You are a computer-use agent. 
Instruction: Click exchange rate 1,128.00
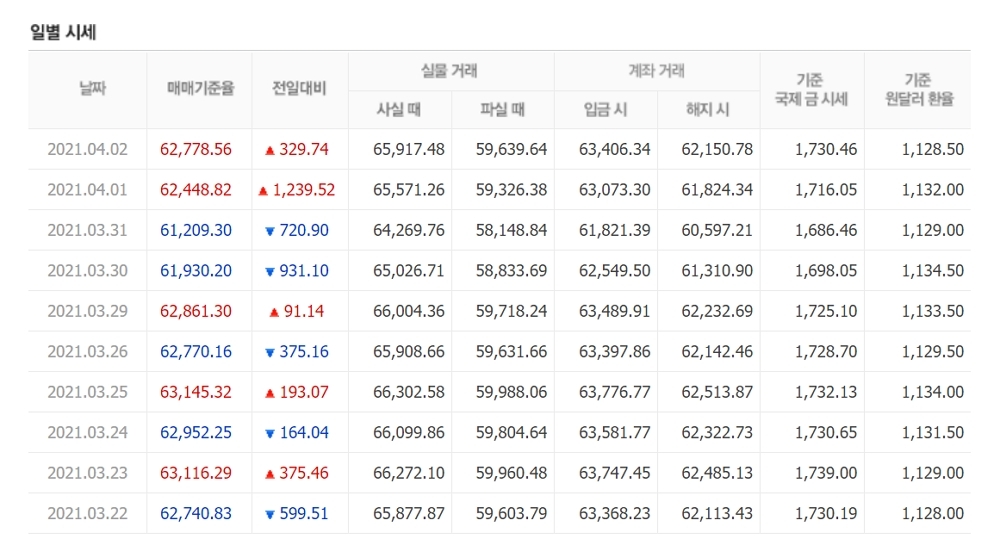tap(933, 514)
